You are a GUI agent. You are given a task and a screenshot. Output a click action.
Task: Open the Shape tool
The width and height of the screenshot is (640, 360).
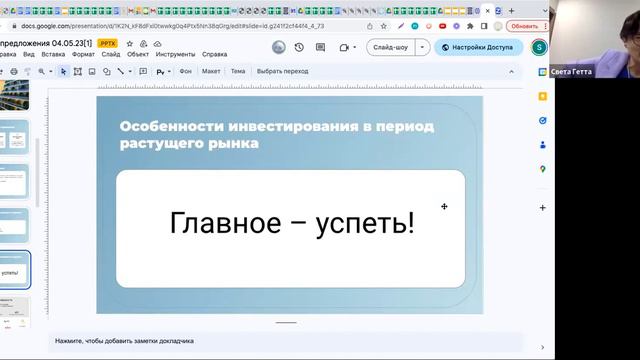coord(107,71)
